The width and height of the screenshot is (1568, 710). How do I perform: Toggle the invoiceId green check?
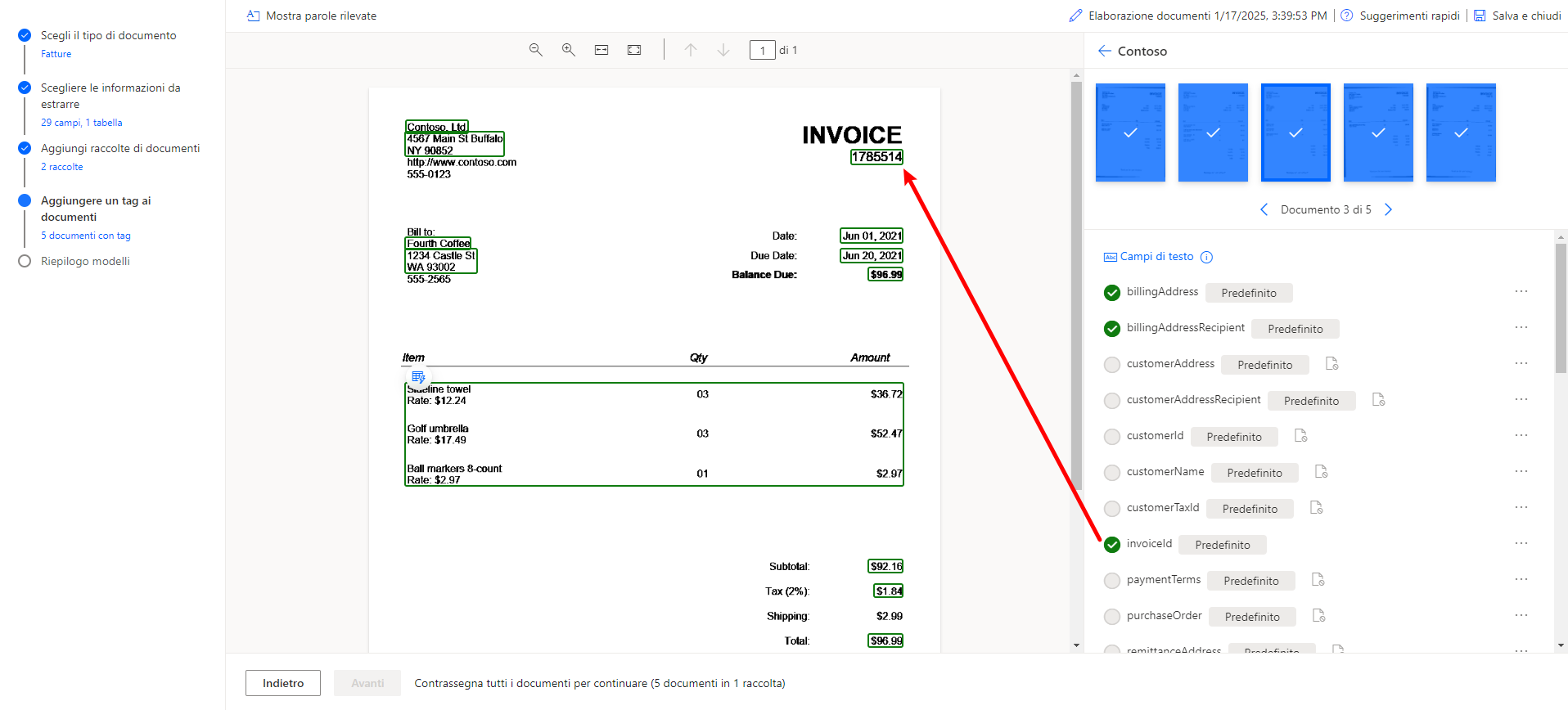tap(1111, 545)
